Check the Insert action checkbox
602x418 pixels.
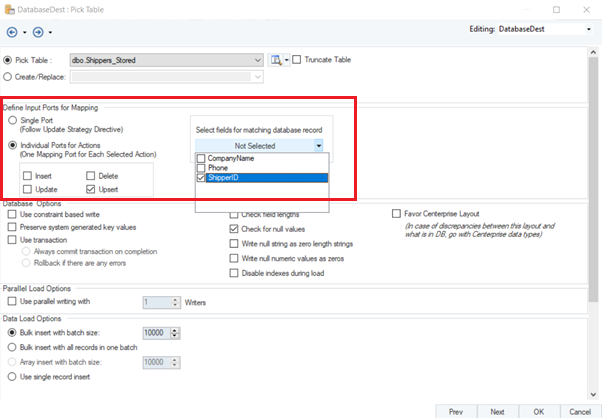coord(28,176)
